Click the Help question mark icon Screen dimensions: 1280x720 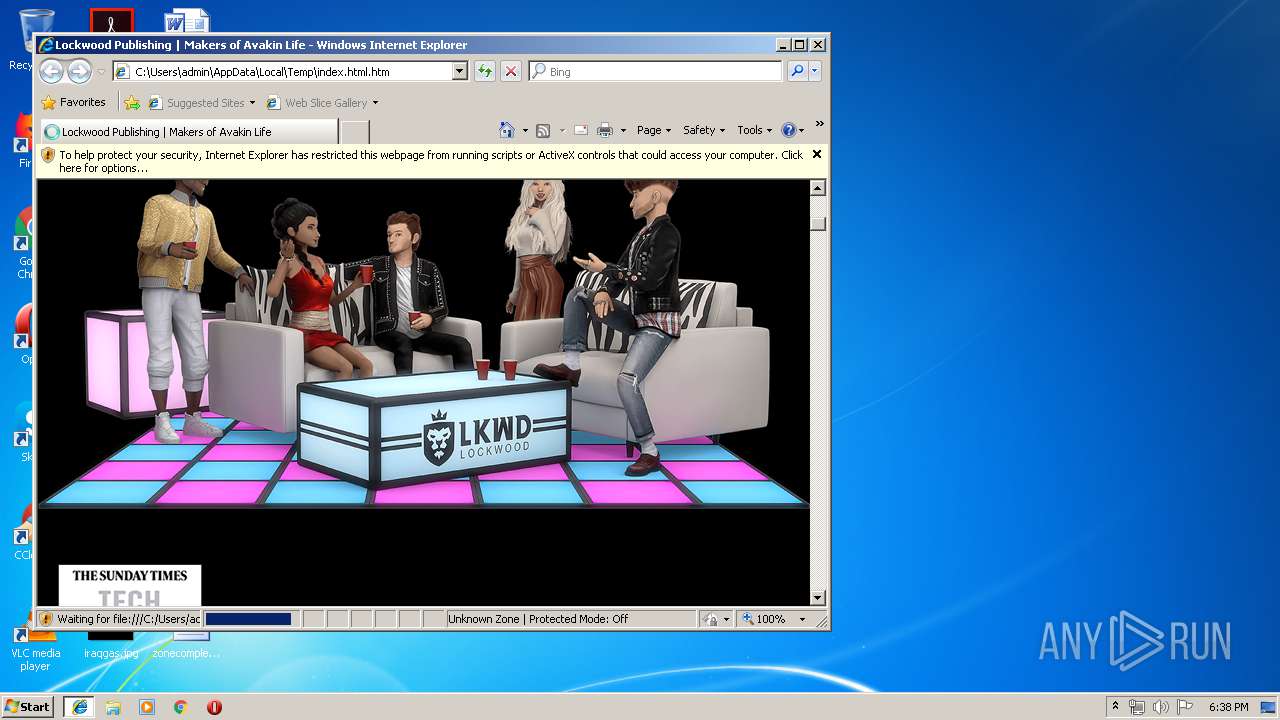tap(788, 130)
